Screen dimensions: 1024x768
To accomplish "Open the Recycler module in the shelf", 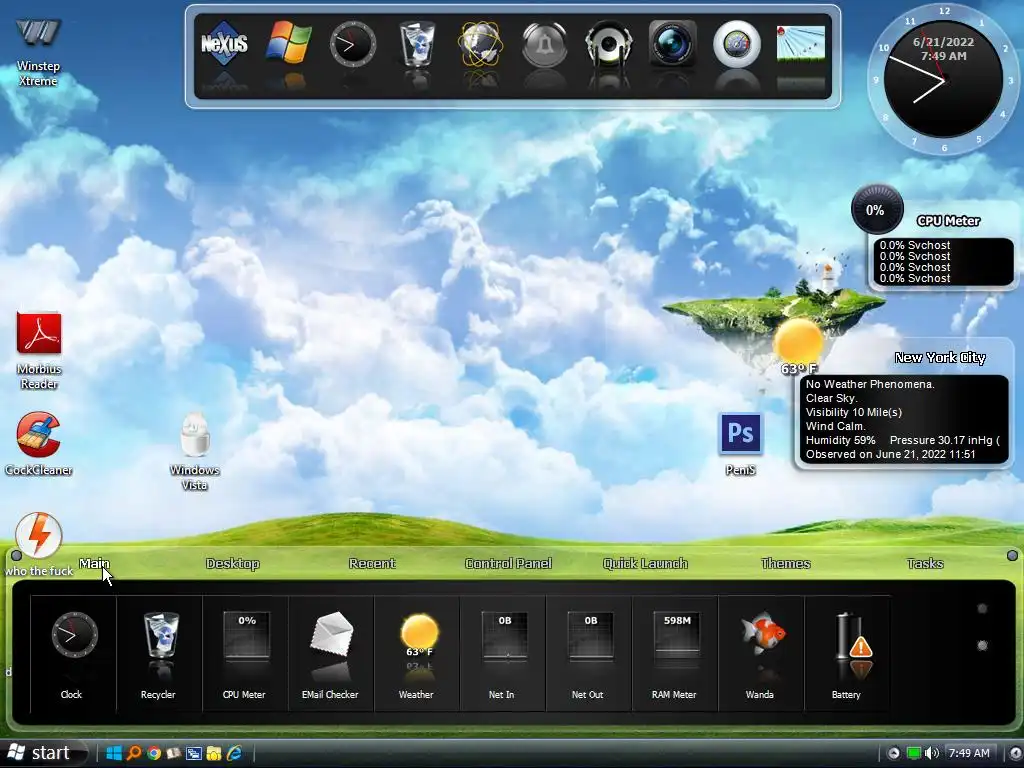I will [159, 653].
